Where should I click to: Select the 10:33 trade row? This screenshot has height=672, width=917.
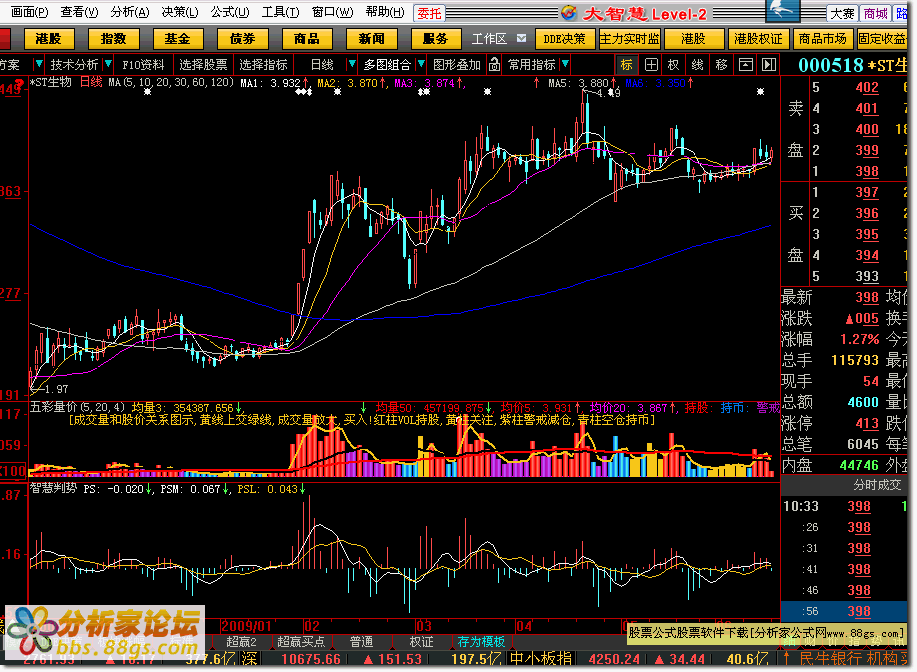click(x=844, y=506)
